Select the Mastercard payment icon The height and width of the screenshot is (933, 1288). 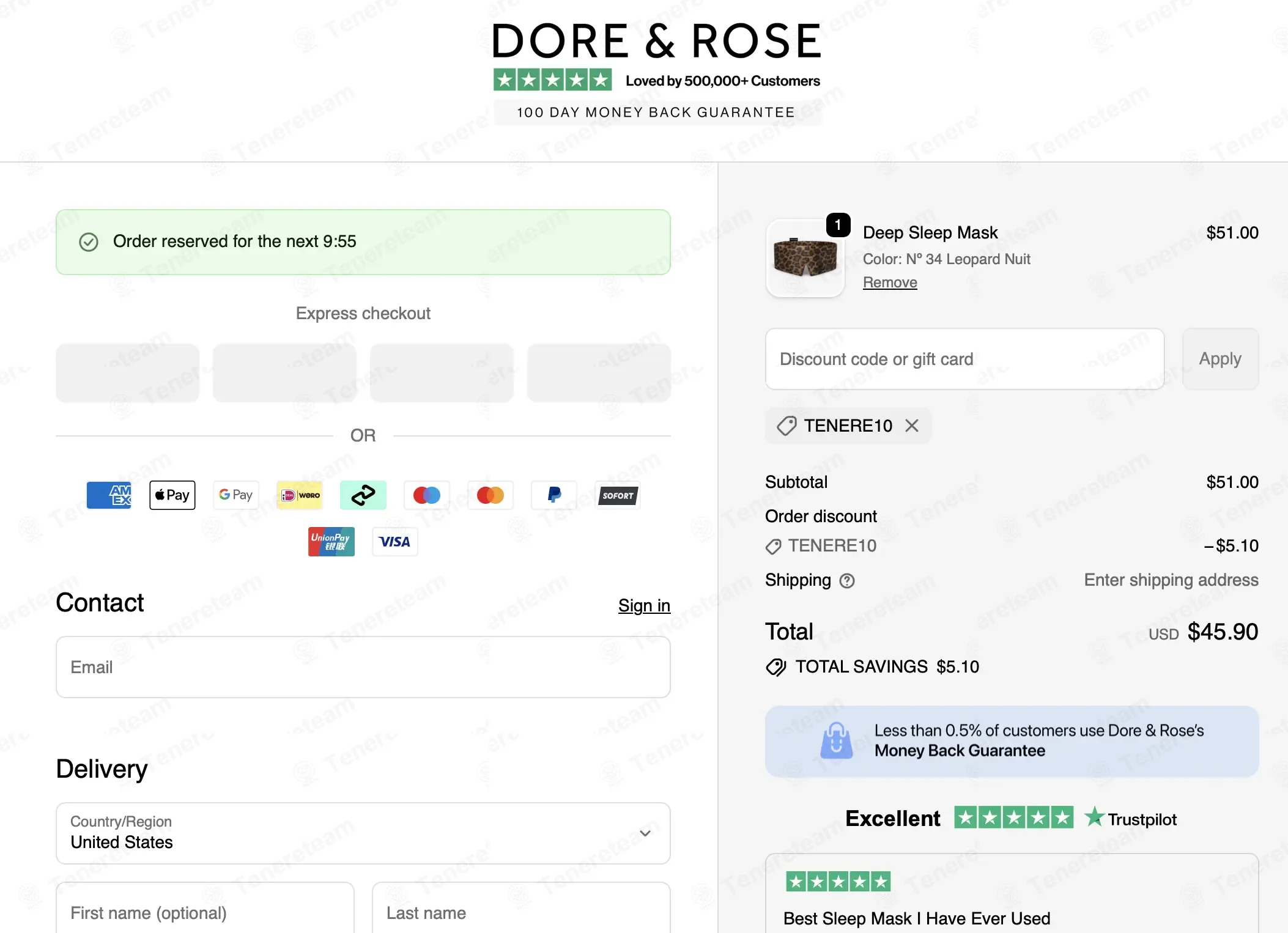click(x=490, y=495)
